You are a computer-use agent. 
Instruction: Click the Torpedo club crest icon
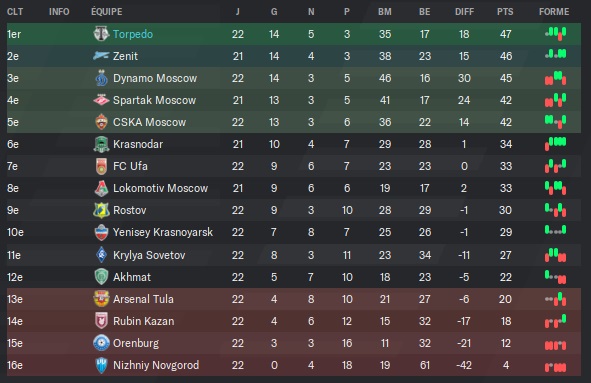[x=101, y=34]
